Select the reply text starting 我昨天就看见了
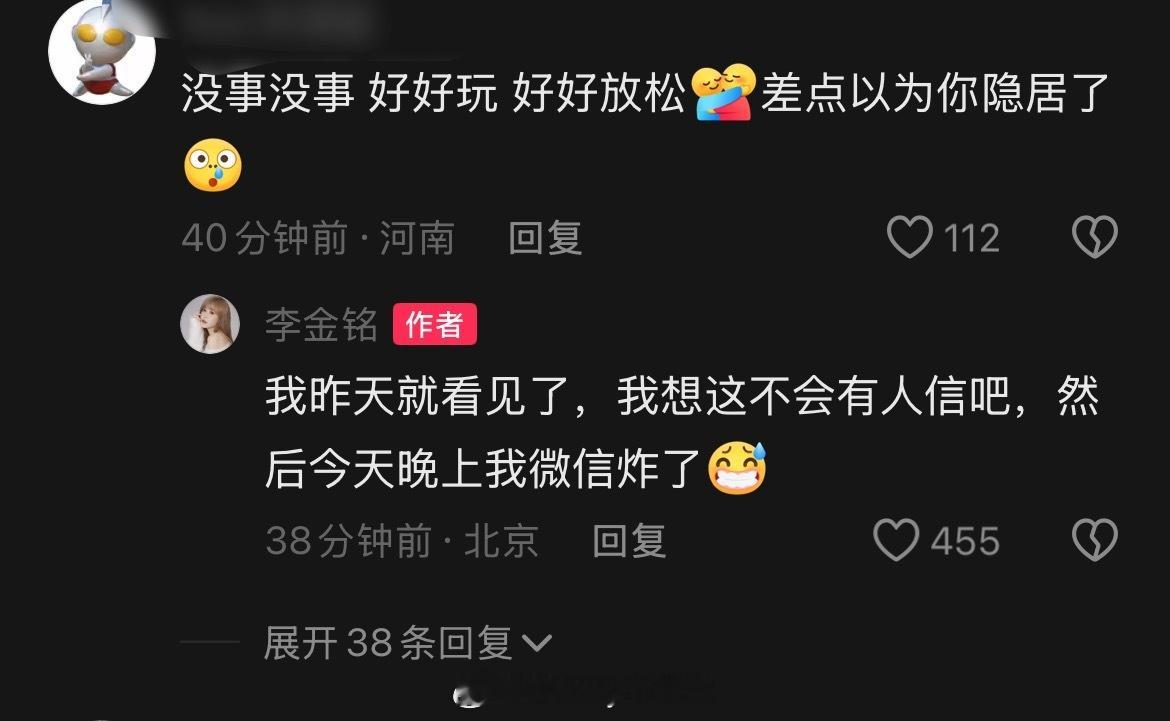The height and width of the screenshot is (721, 1170). 682,432
